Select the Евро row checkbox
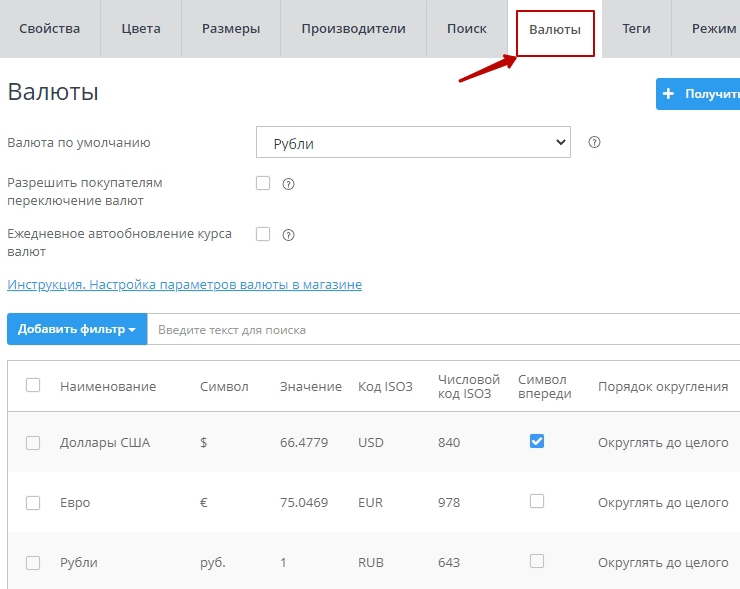 coord(33,503)
